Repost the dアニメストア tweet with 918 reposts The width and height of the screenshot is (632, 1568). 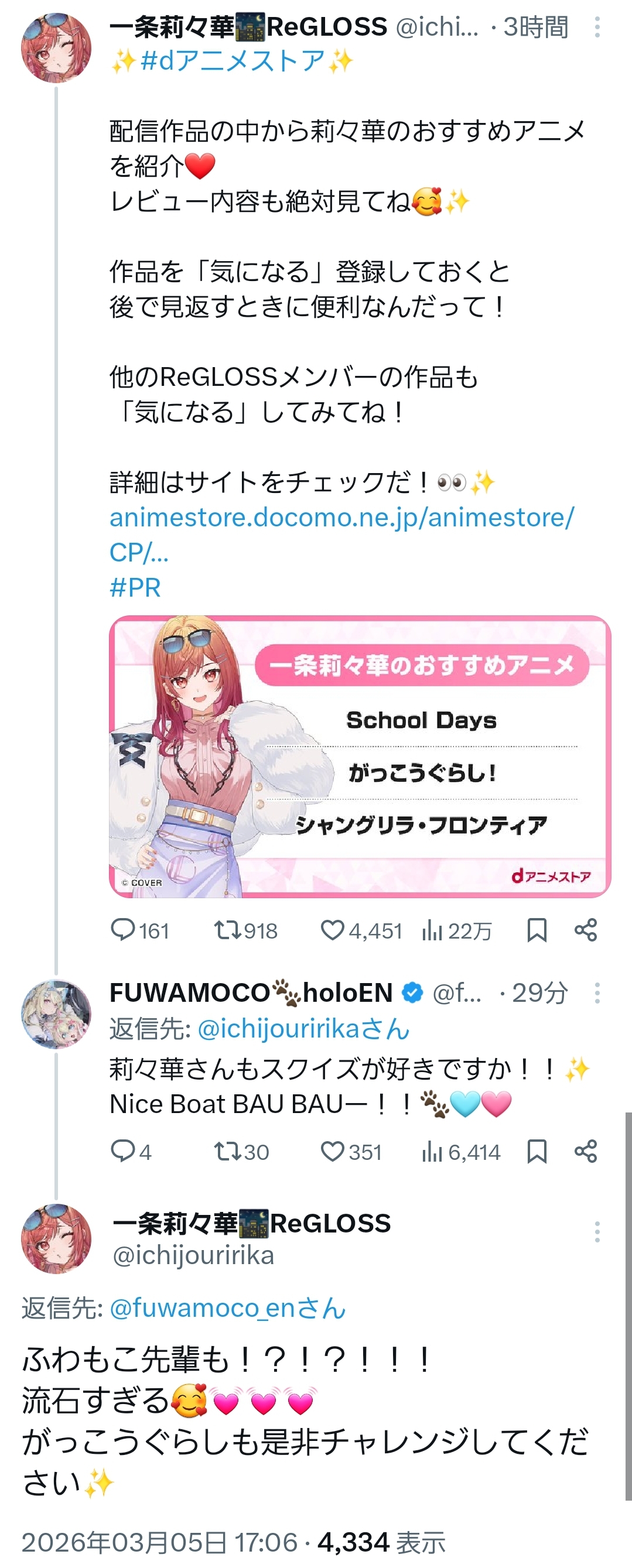tap(227, 929)
